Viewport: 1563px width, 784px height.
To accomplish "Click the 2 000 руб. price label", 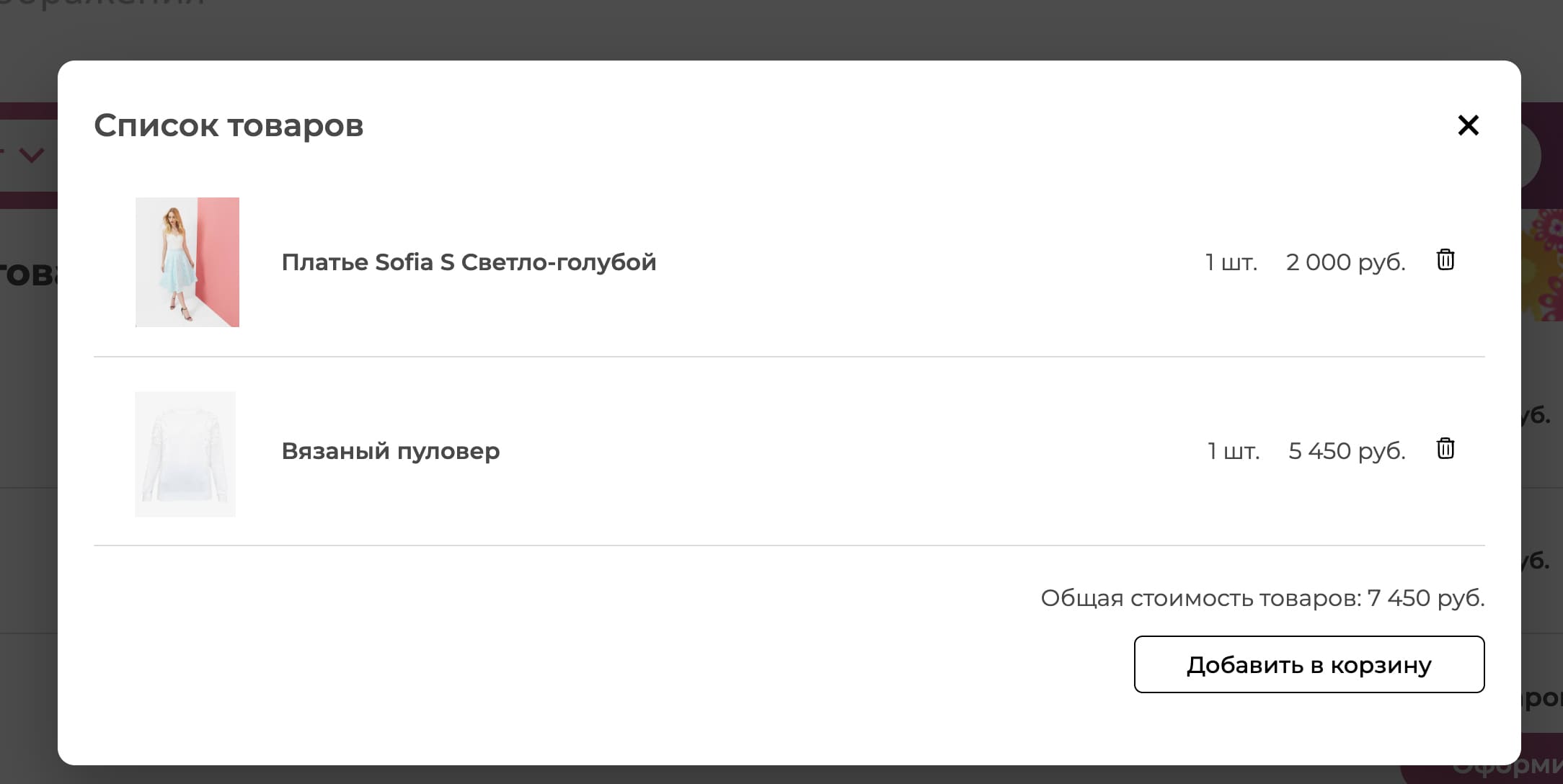I will [1345, 262].
